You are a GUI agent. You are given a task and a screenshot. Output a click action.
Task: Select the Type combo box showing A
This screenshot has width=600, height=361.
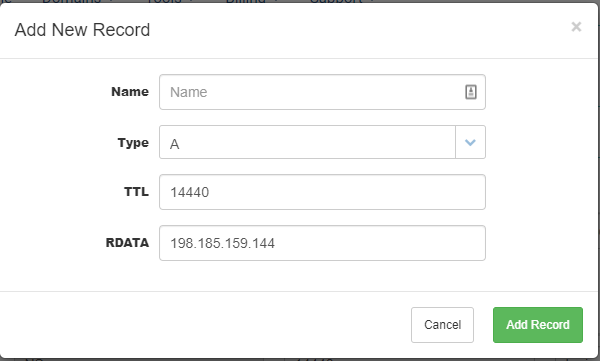(322, 142)
